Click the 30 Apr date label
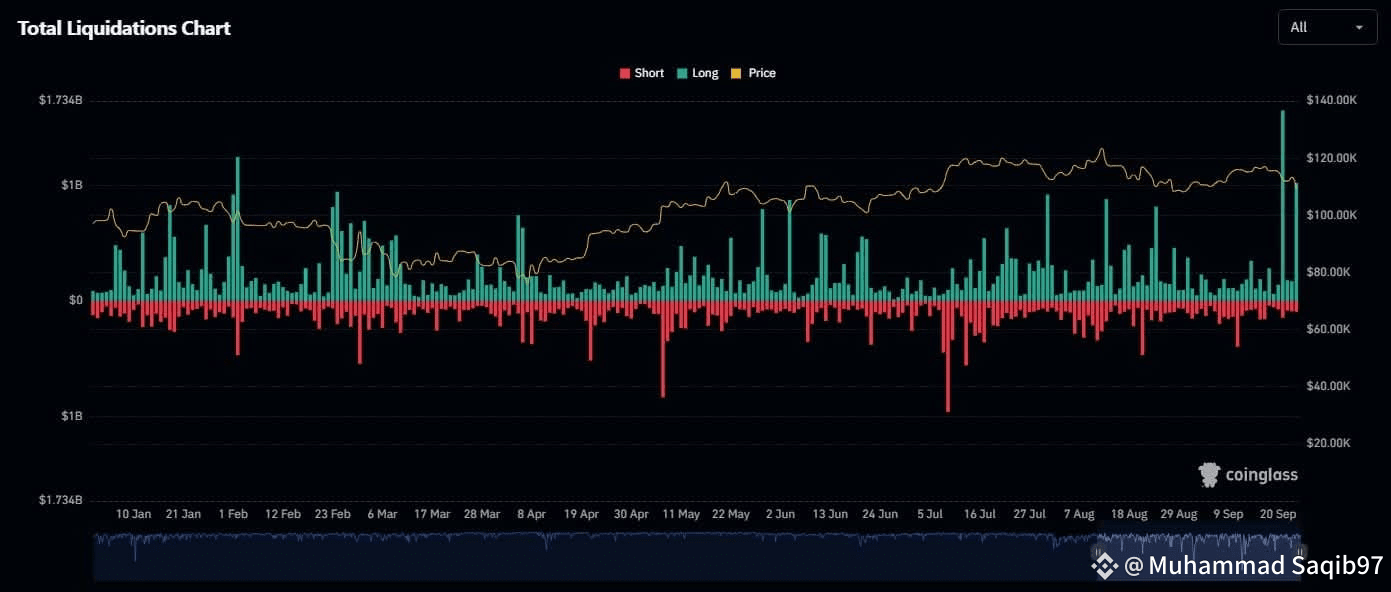Viewport: 1391px width, 592px height. click(x=631, y=514)
